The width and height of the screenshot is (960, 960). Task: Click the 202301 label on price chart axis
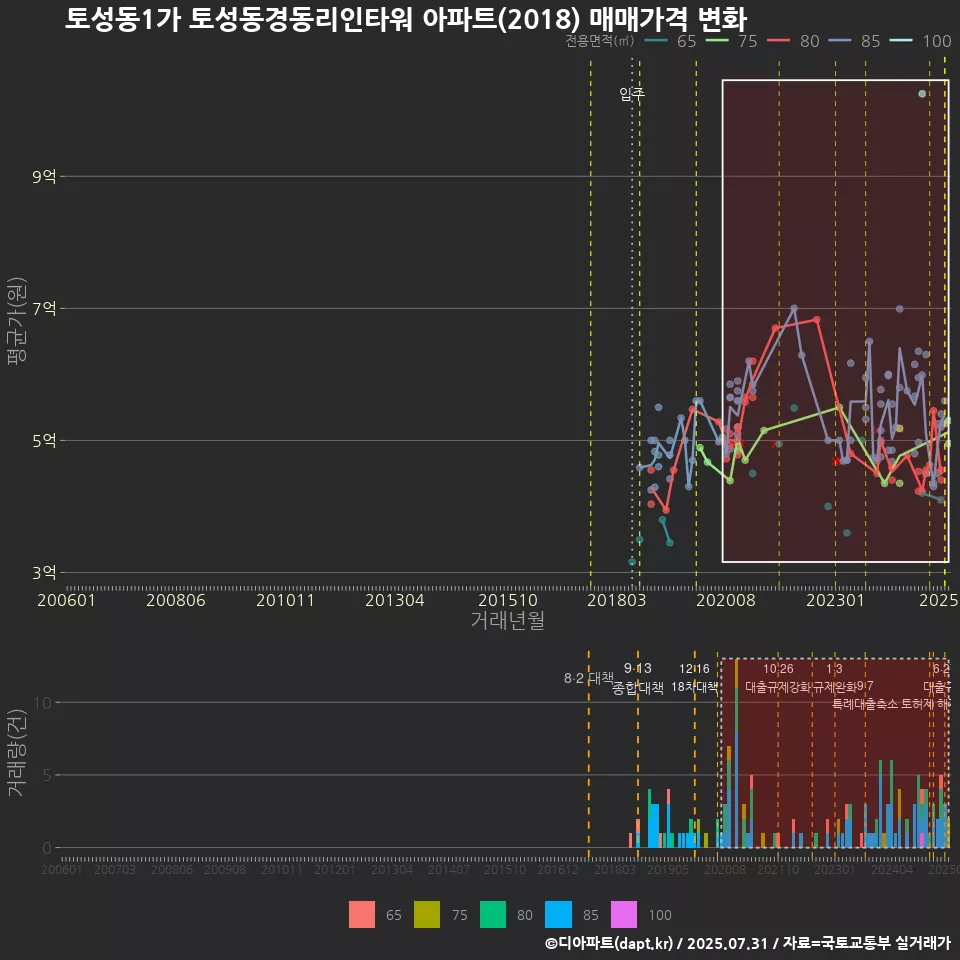[x=835, y=600]
